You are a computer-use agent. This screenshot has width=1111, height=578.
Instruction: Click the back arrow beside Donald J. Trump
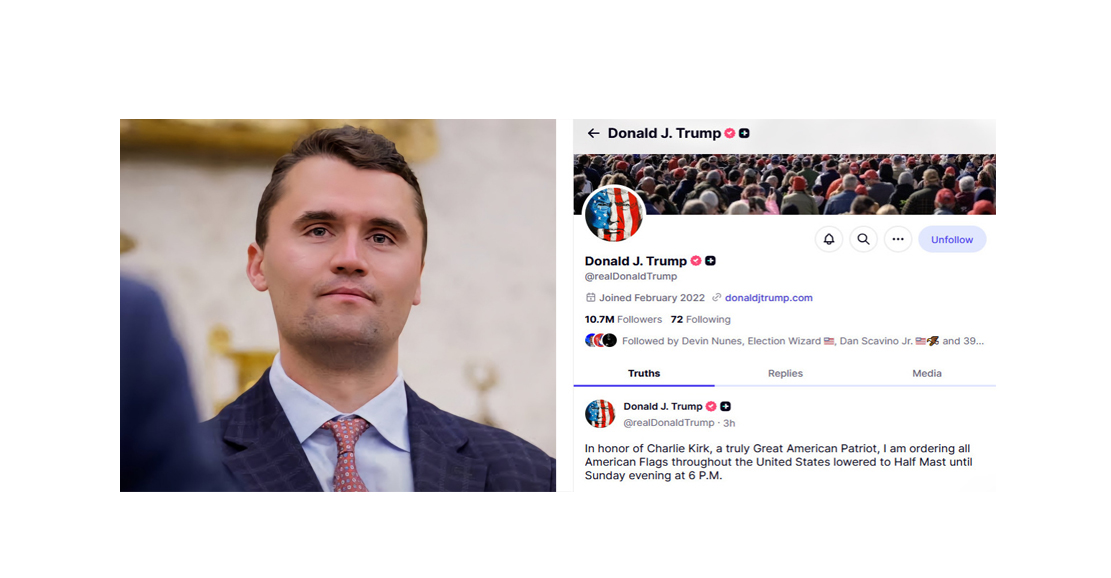593,133
